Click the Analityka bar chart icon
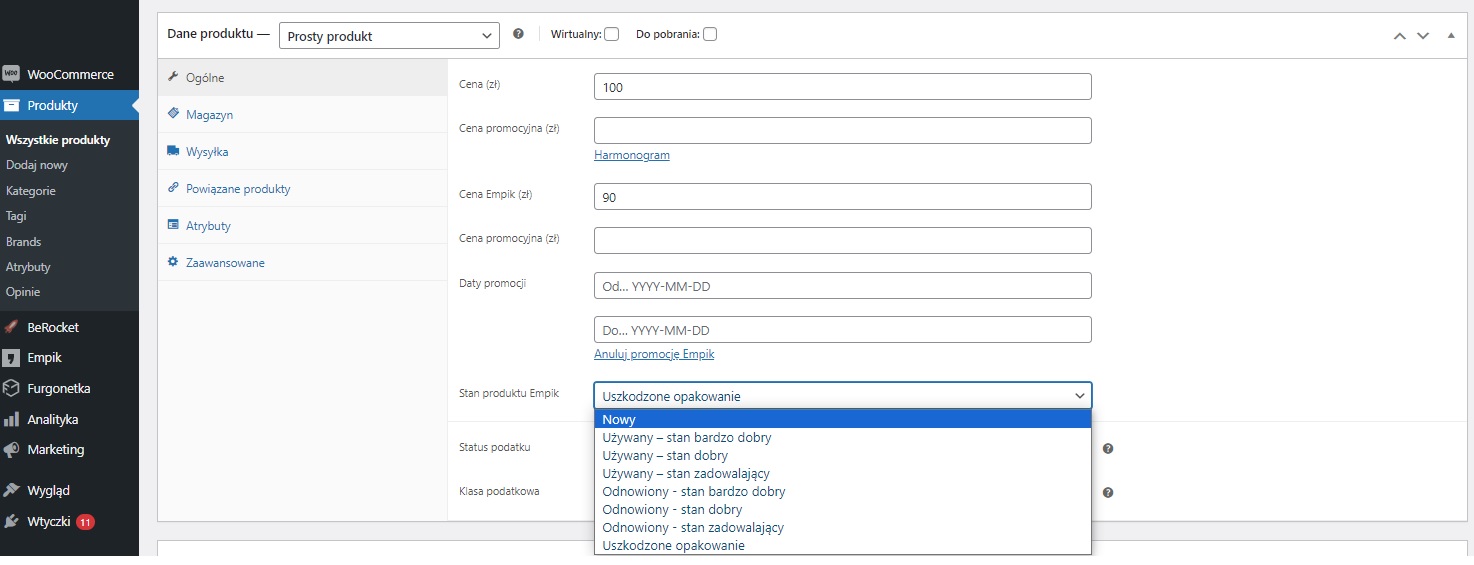 (11, 420)
